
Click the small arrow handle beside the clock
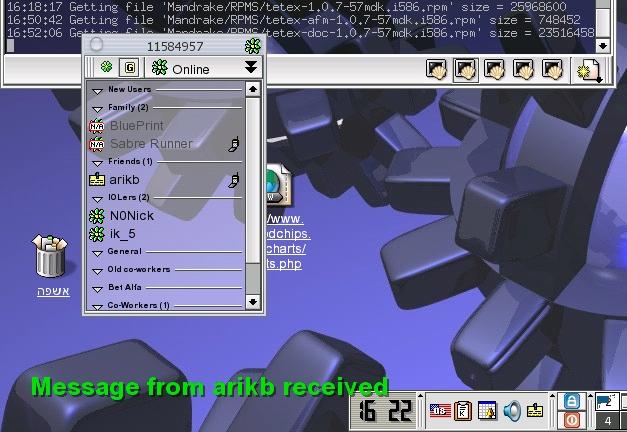(420, 411)
